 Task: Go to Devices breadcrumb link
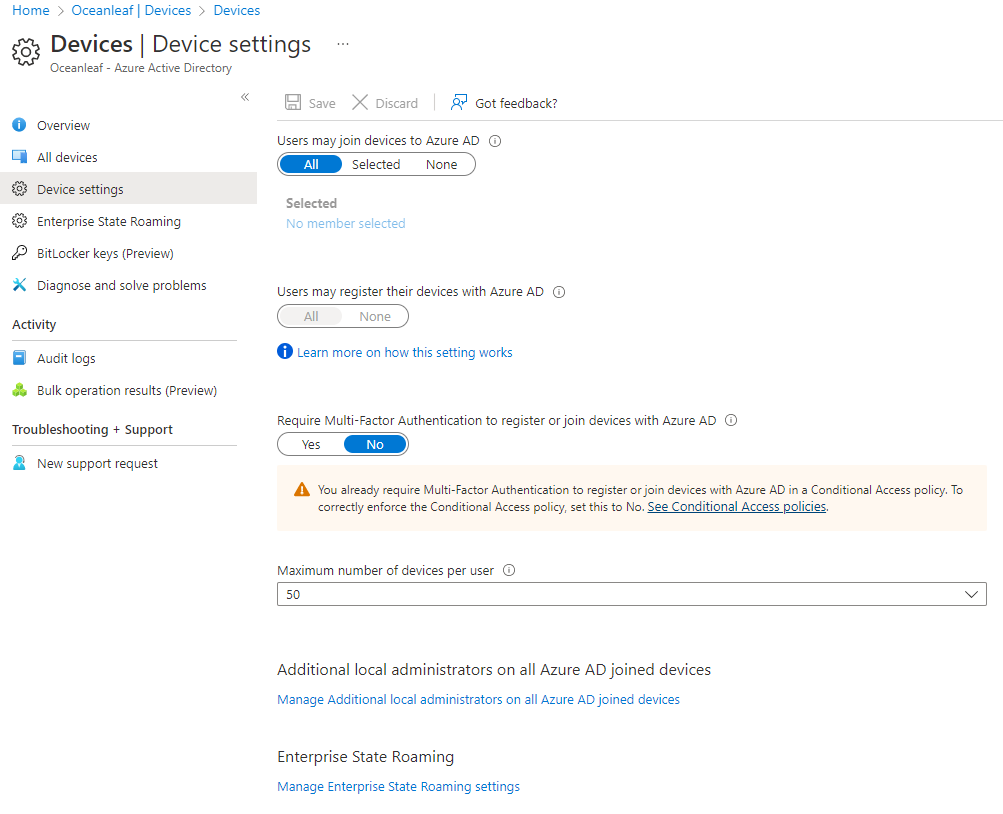point(237,10)
